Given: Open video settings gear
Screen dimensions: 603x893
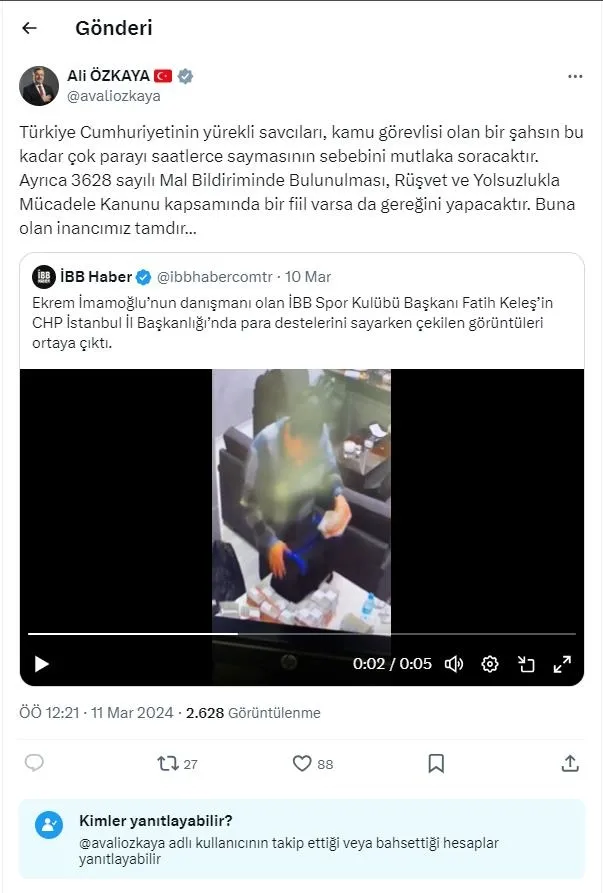Looking at the screenshot, I should click(490, 663).
